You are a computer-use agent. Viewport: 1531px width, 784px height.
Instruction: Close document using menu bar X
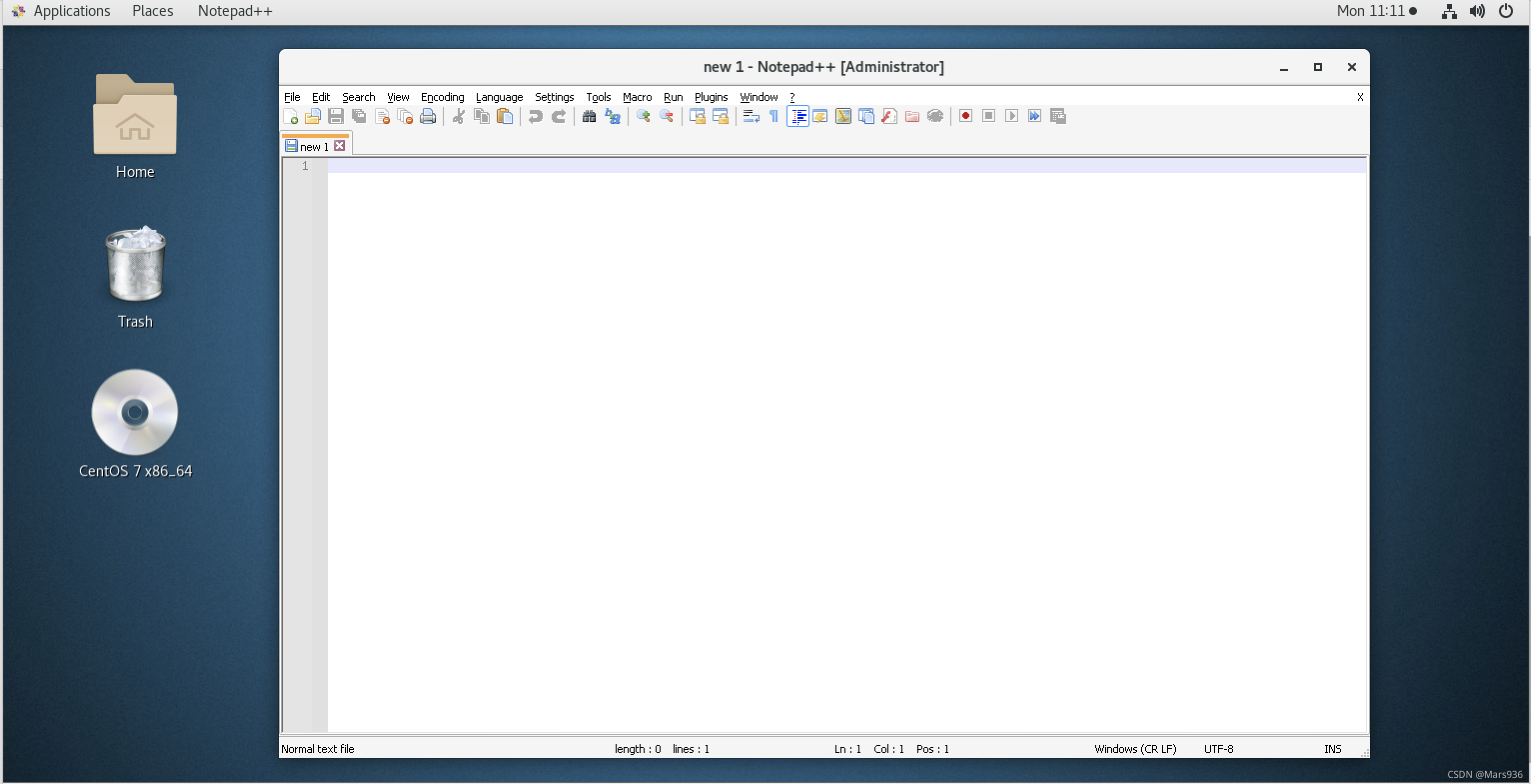[1360, 97]
